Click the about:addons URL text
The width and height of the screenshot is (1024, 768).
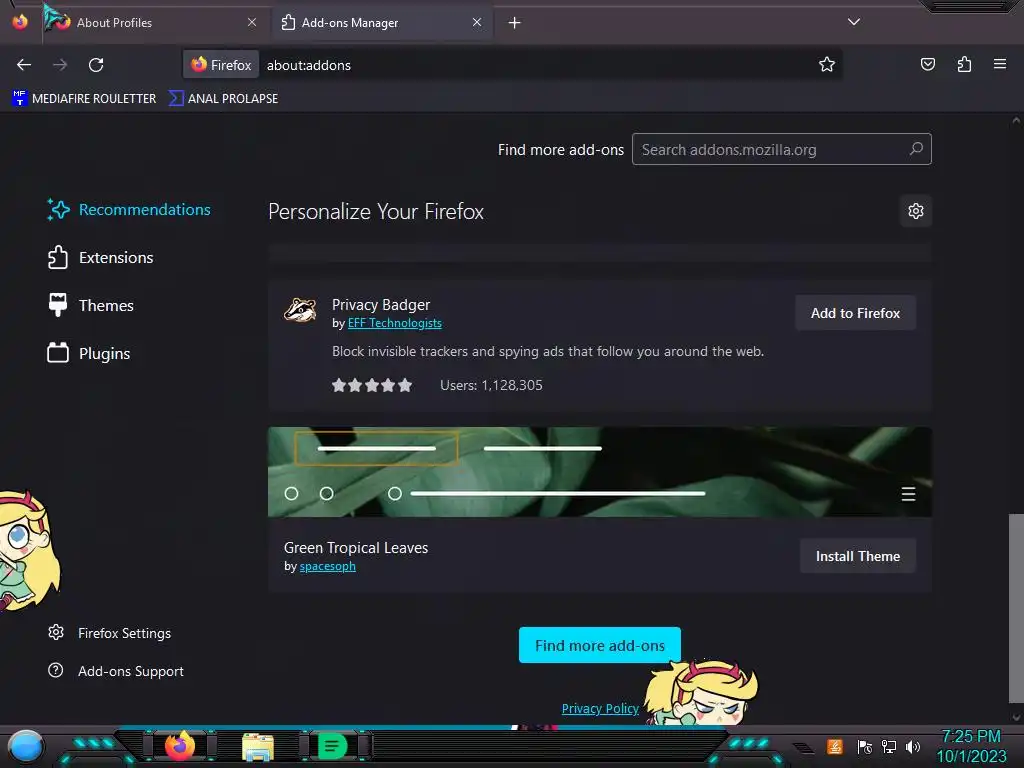tap(309, 65)
